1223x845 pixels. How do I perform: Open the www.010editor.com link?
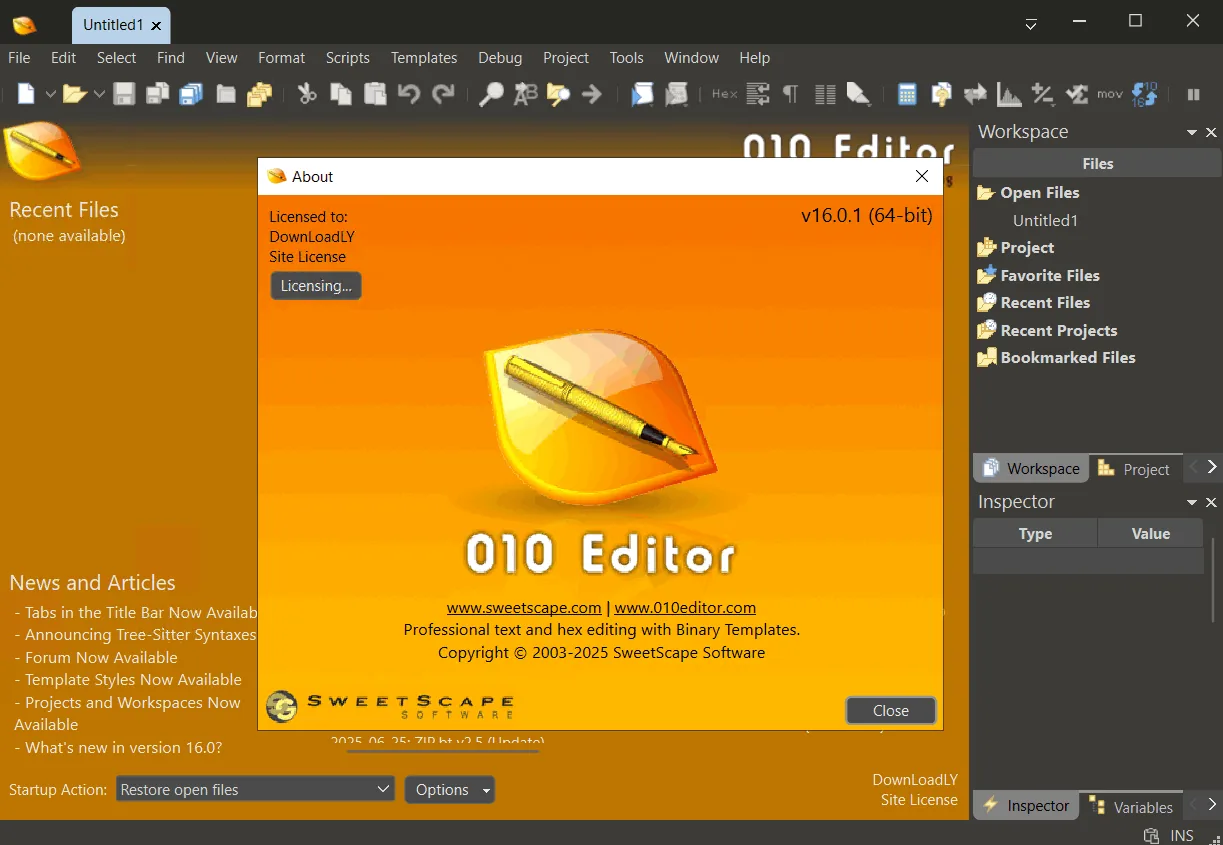[685, 607]
